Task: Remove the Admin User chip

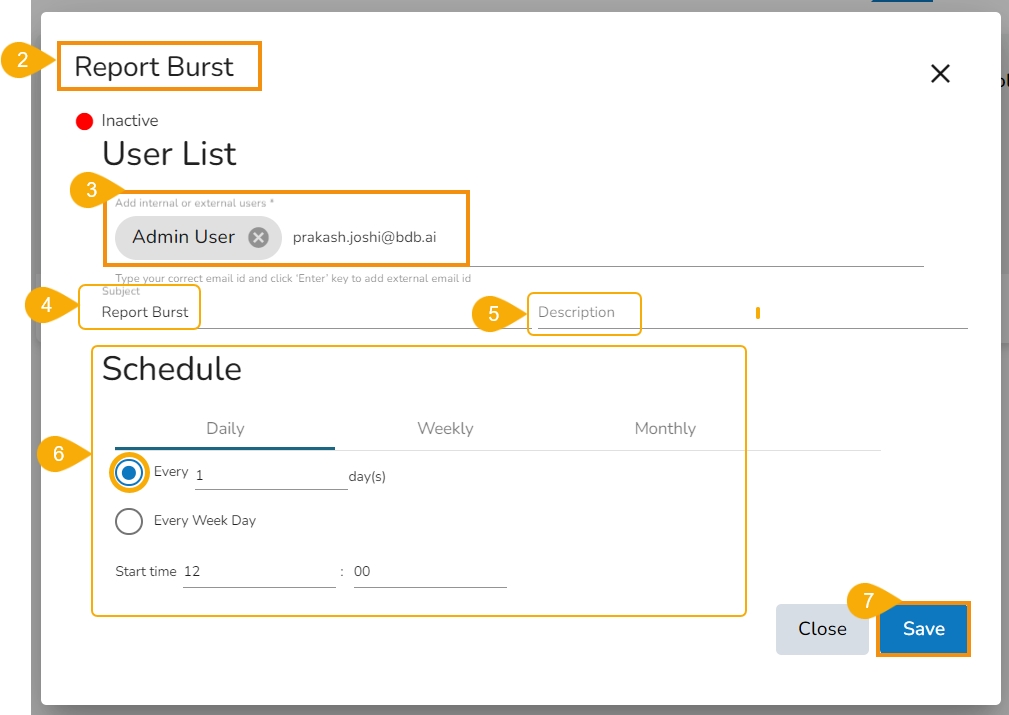Action: click(258, 237)
